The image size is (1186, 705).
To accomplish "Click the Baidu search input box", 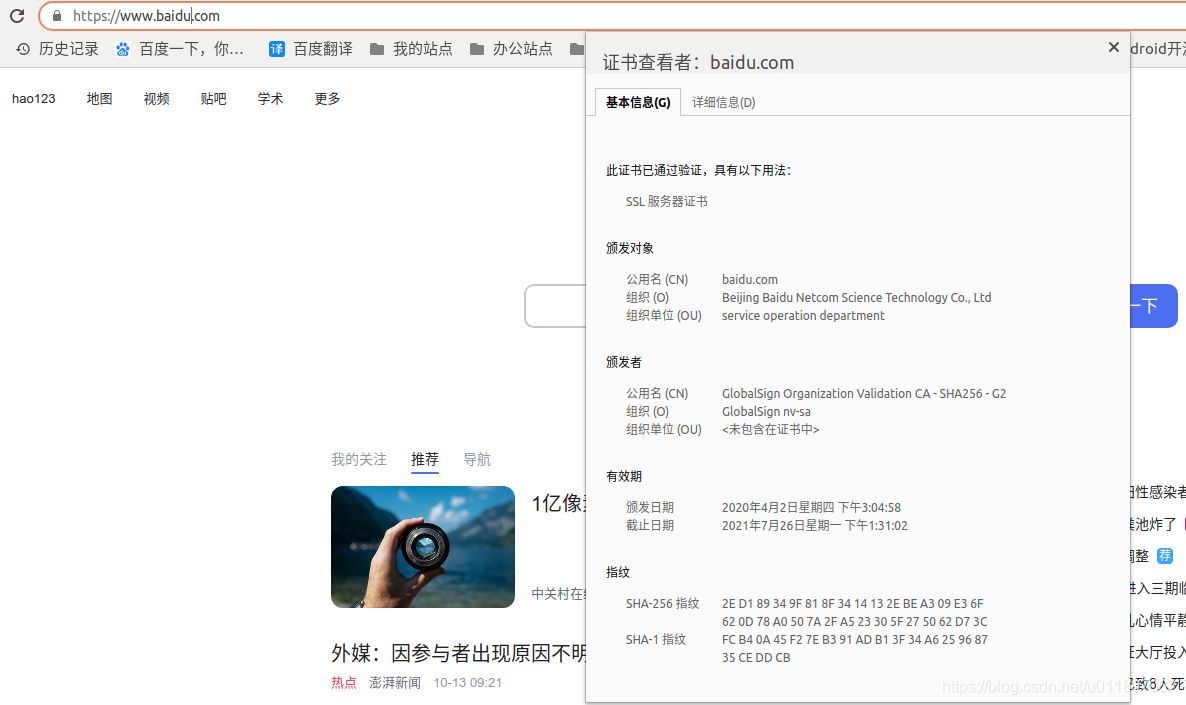I will 555,306.
